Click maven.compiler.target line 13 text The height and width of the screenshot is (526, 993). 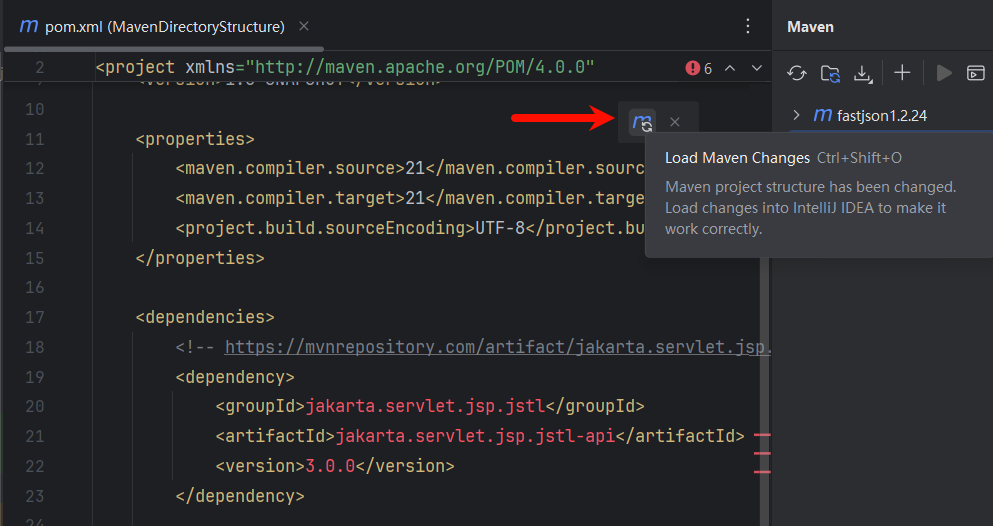(x=410, y=198)
